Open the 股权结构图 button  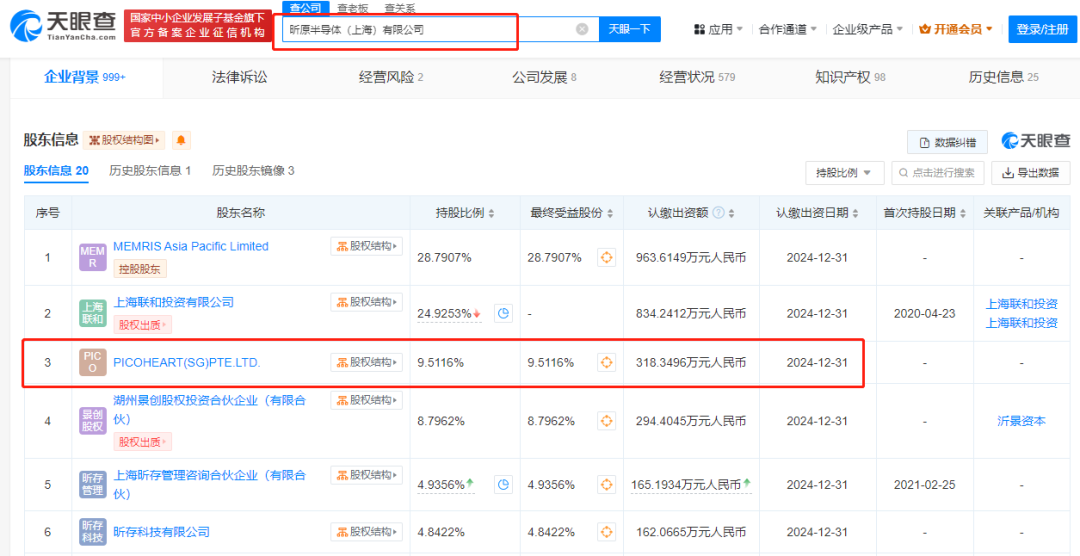point(124,141)
